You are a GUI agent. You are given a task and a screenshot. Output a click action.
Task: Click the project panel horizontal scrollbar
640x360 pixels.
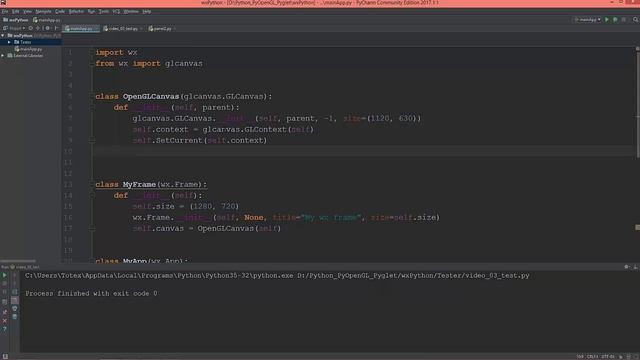18,261
